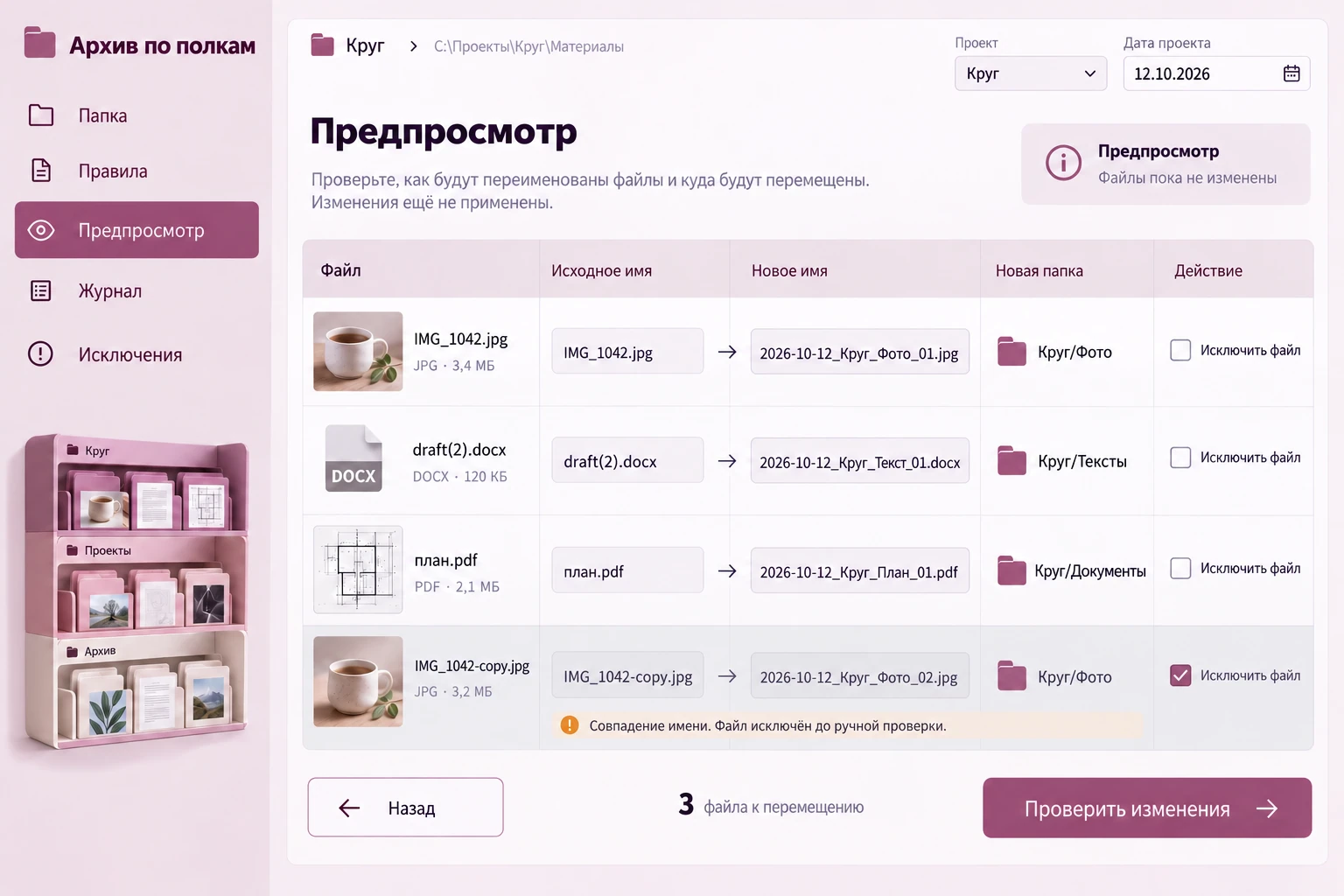
Task: Click the info icon in Предпросмотр banner
Action: click(x=1063, y=163)
